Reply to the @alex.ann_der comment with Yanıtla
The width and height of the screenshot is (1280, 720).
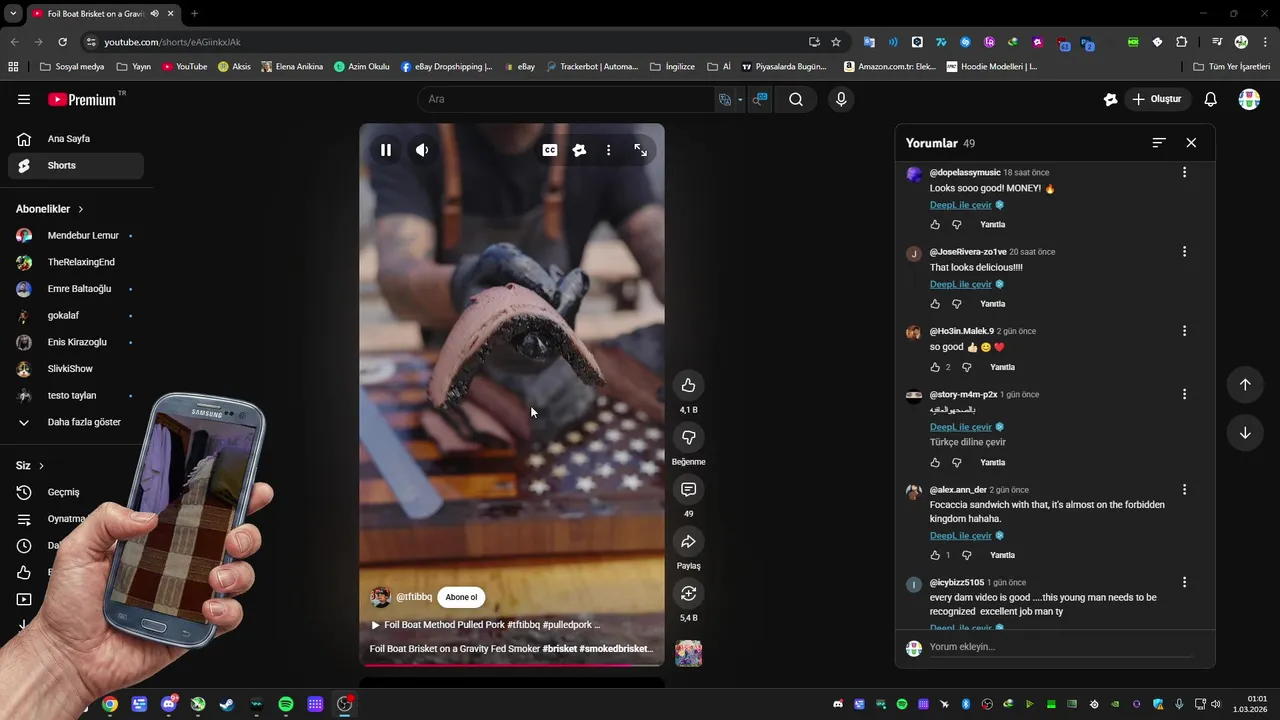pos(1002,555)
